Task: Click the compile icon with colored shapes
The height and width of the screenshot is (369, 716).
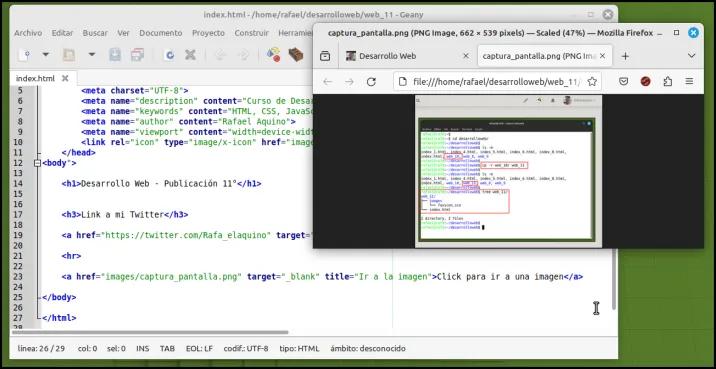Action: [274, 55]
